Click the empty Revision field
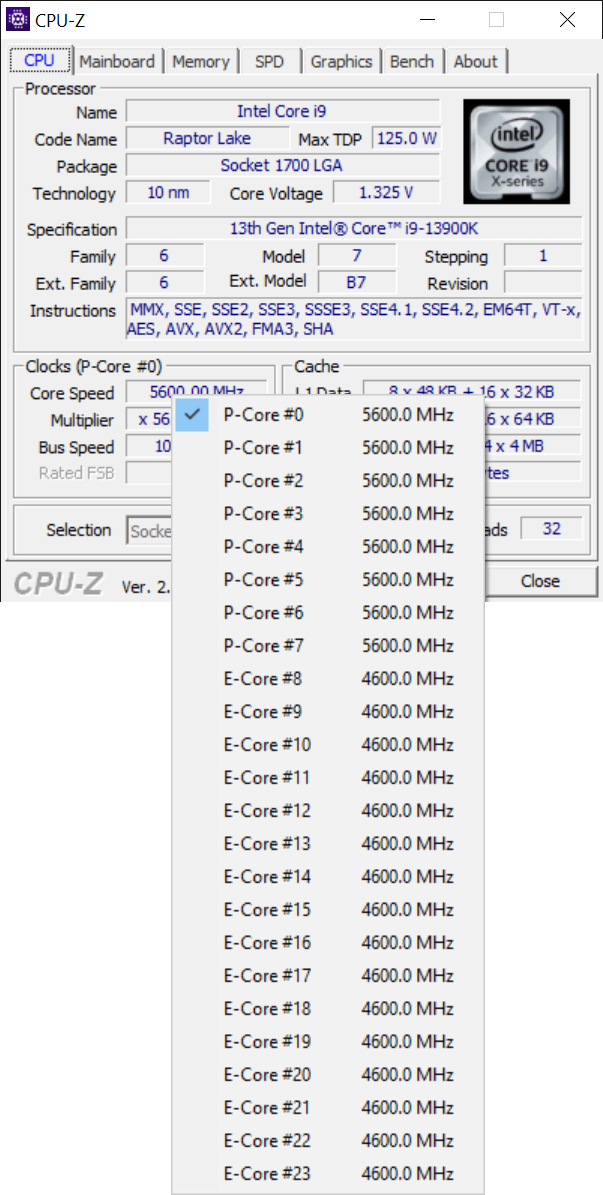Viewport: 603px width, 1195px height. coord(544,283)
